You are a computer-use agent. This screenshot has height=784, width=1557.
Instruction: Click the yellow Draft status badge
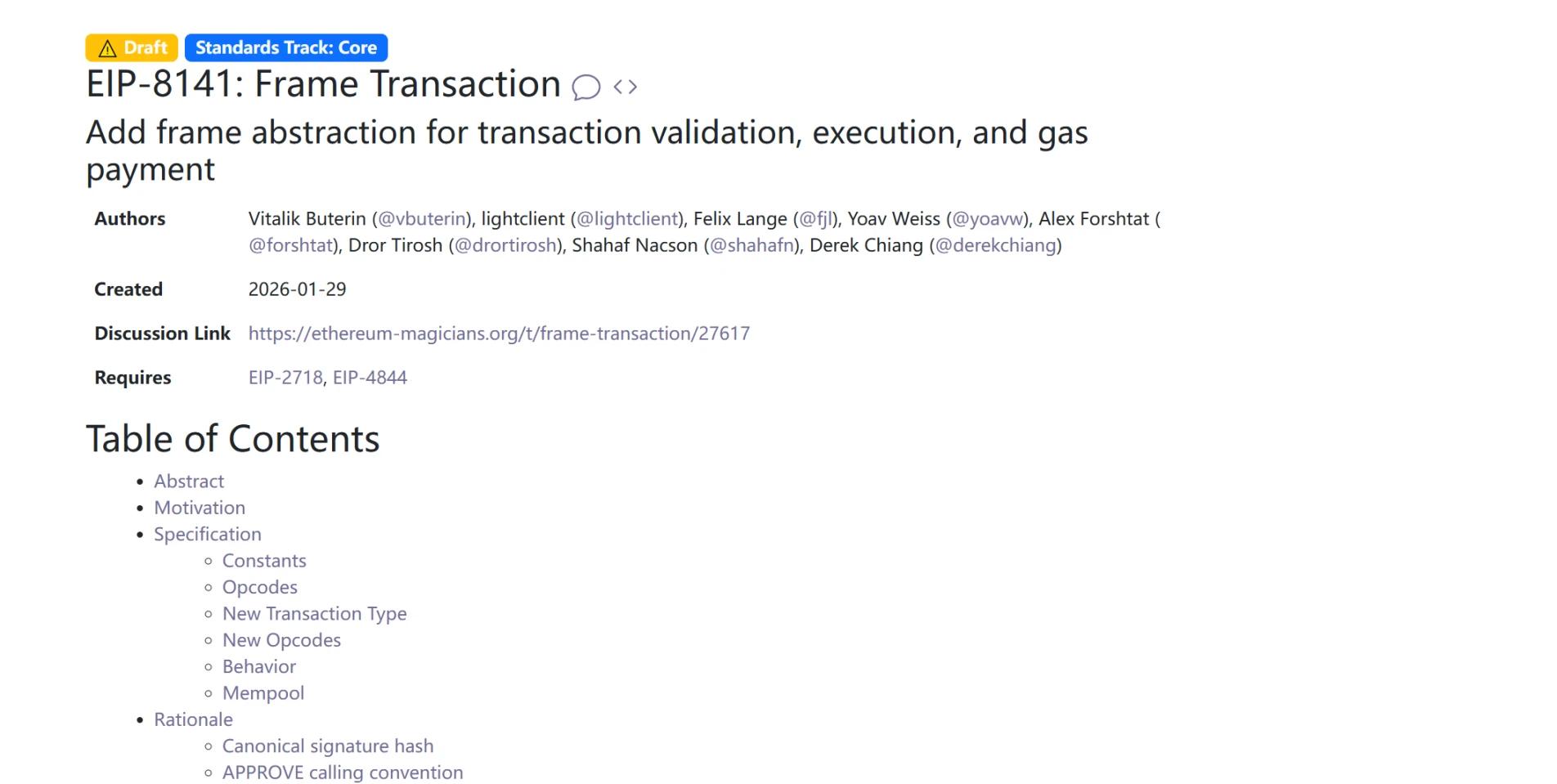coord(132,47)
